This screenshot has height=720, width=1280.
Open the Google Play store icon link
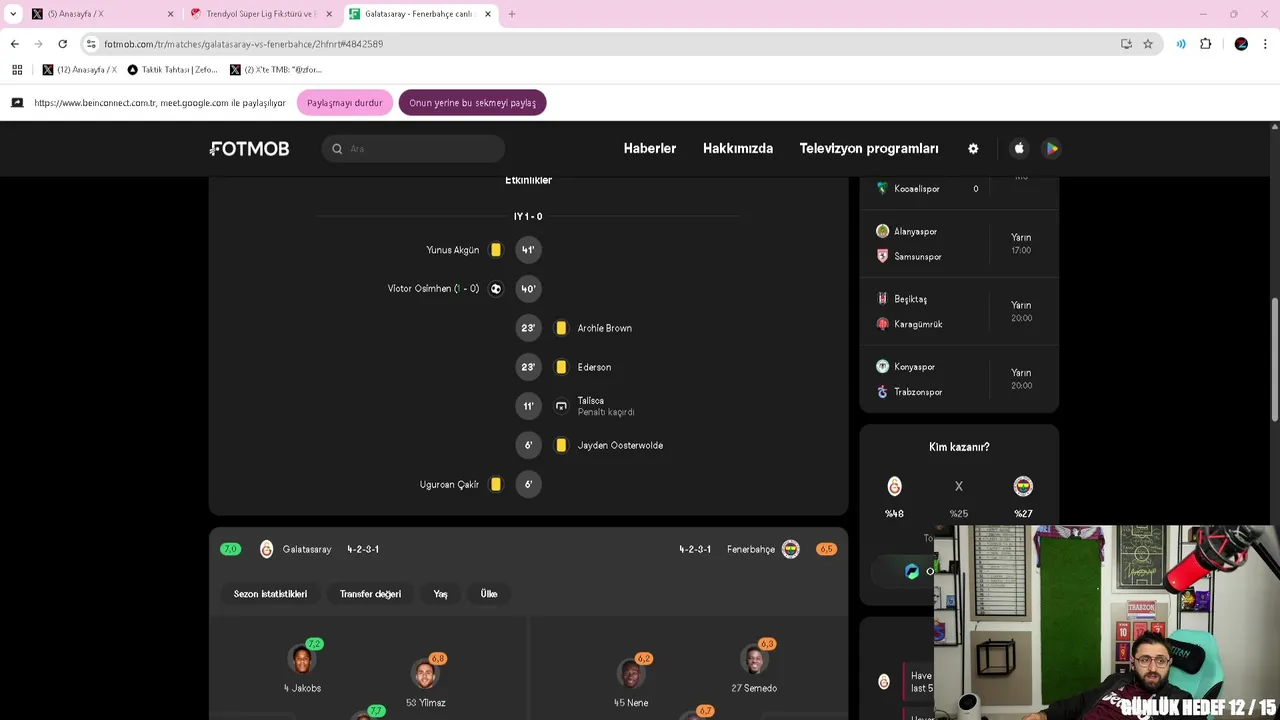pyautogui.click(x=1051, y=148)
